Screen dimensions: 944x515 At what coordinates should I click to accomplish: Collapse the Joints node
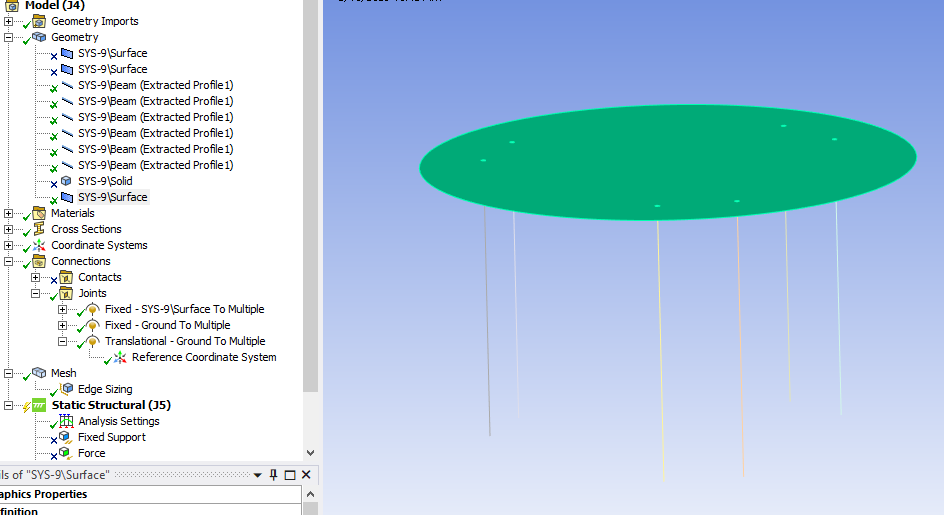point(36,293)
